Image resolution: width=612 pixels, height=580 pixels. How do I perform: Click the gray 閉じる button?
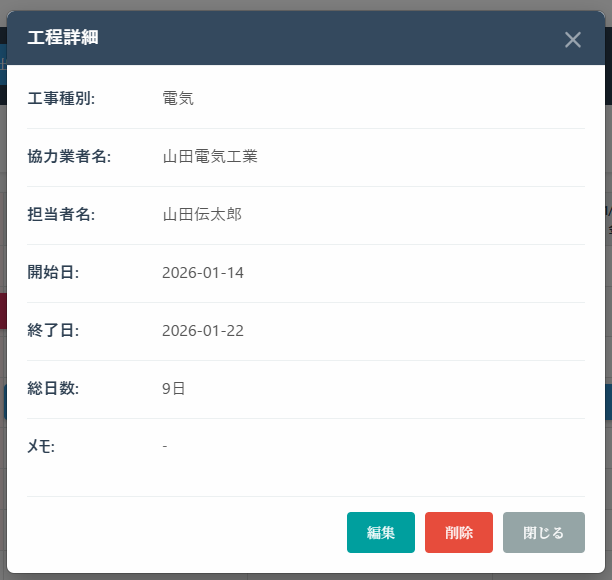pyautogui.click(x=544, y=533)
